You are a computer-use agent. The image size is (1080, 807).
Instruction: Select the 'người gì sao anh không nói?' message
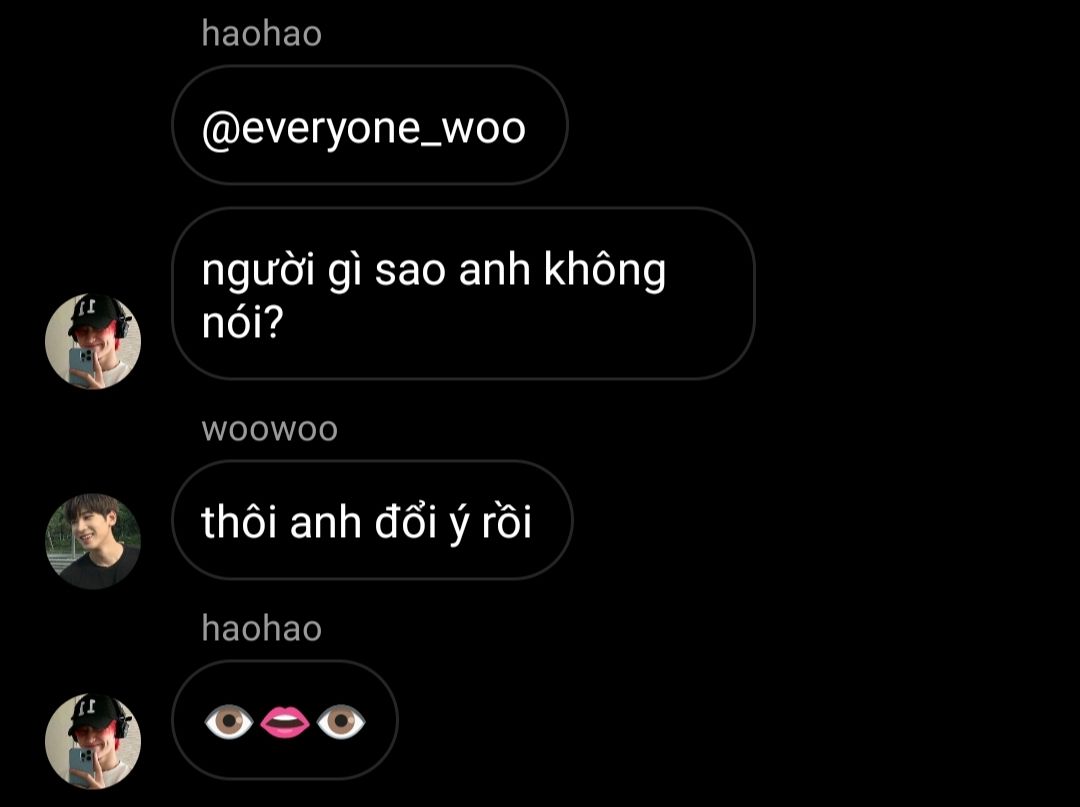pos(463,293)
